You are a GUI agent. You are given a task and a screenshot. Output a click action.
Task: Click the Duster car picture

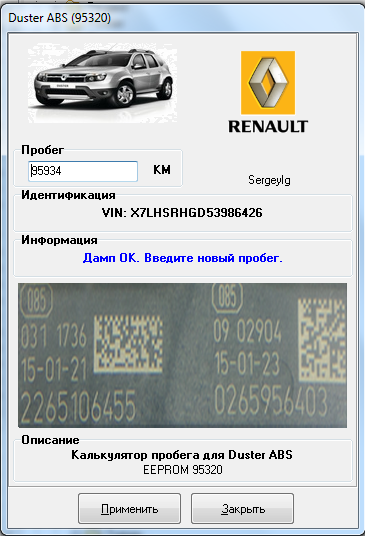pyautogui.click(x=103, y=83)
